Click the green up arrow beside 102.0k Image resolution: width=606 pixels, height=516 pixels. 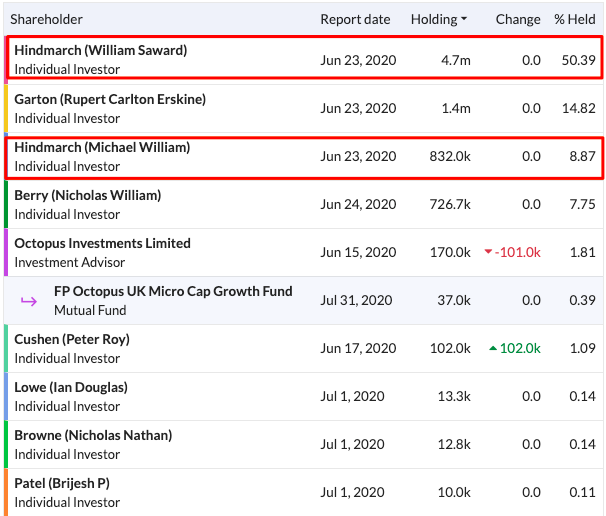tap(493, 348)
